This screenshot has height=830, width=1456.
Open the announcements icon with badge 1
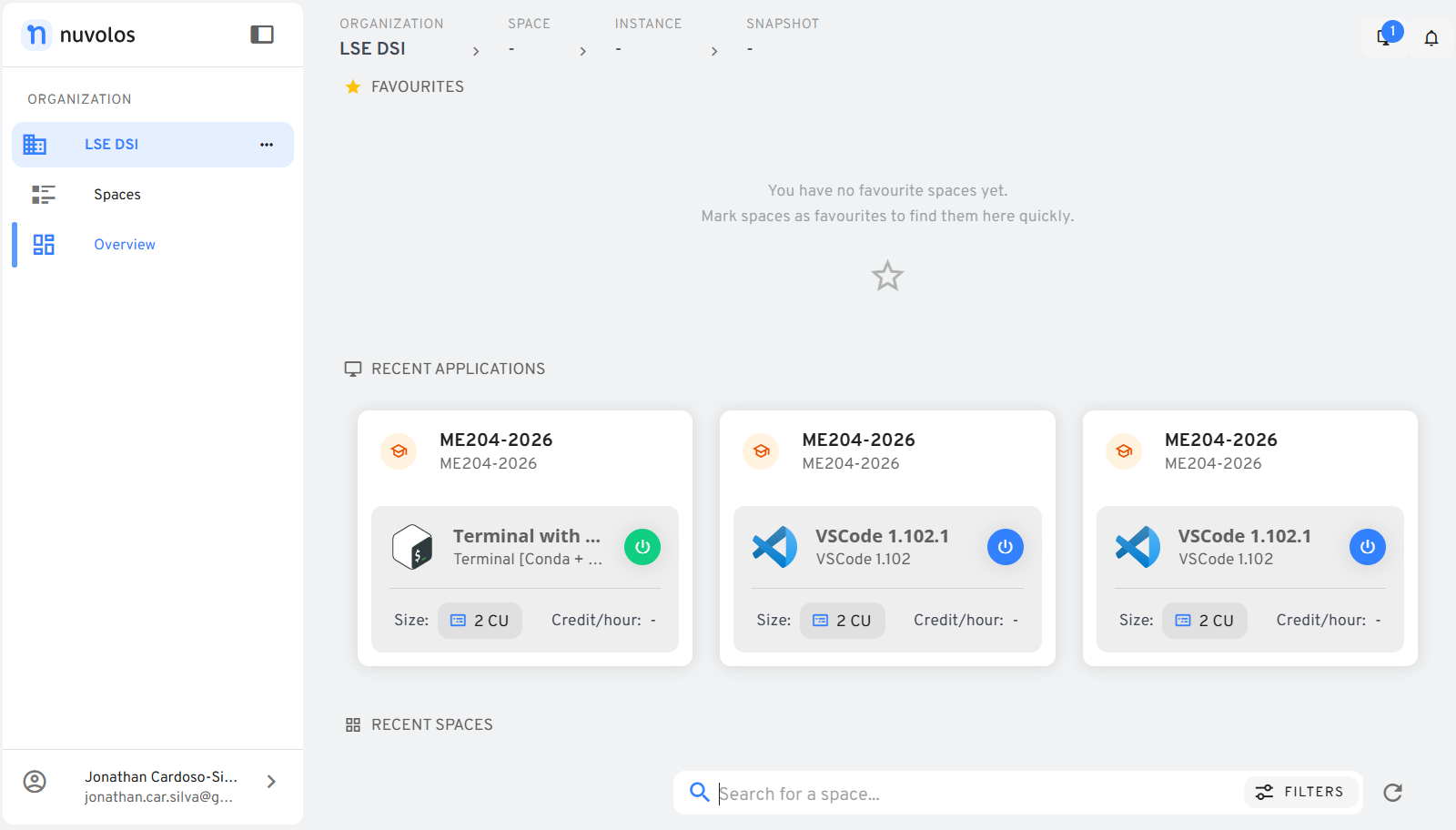coord(1385,37)
